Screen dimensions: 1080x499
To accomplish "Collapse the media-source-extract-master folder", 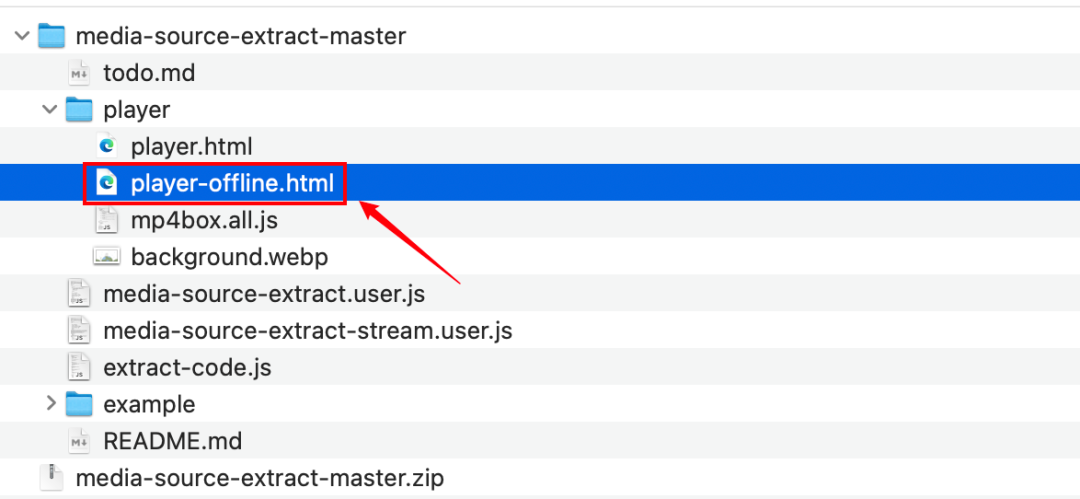I will 21,37.
